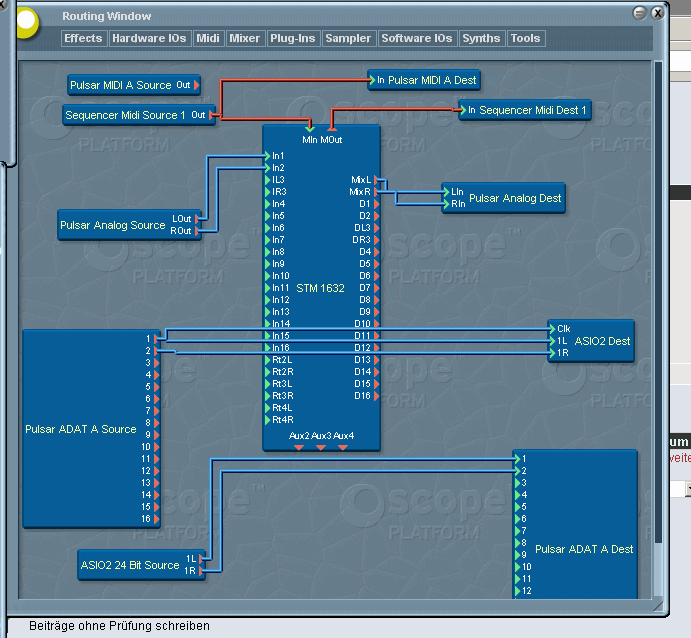Click the yellow round logo button
691x638 pixels.
coord(26,21)
